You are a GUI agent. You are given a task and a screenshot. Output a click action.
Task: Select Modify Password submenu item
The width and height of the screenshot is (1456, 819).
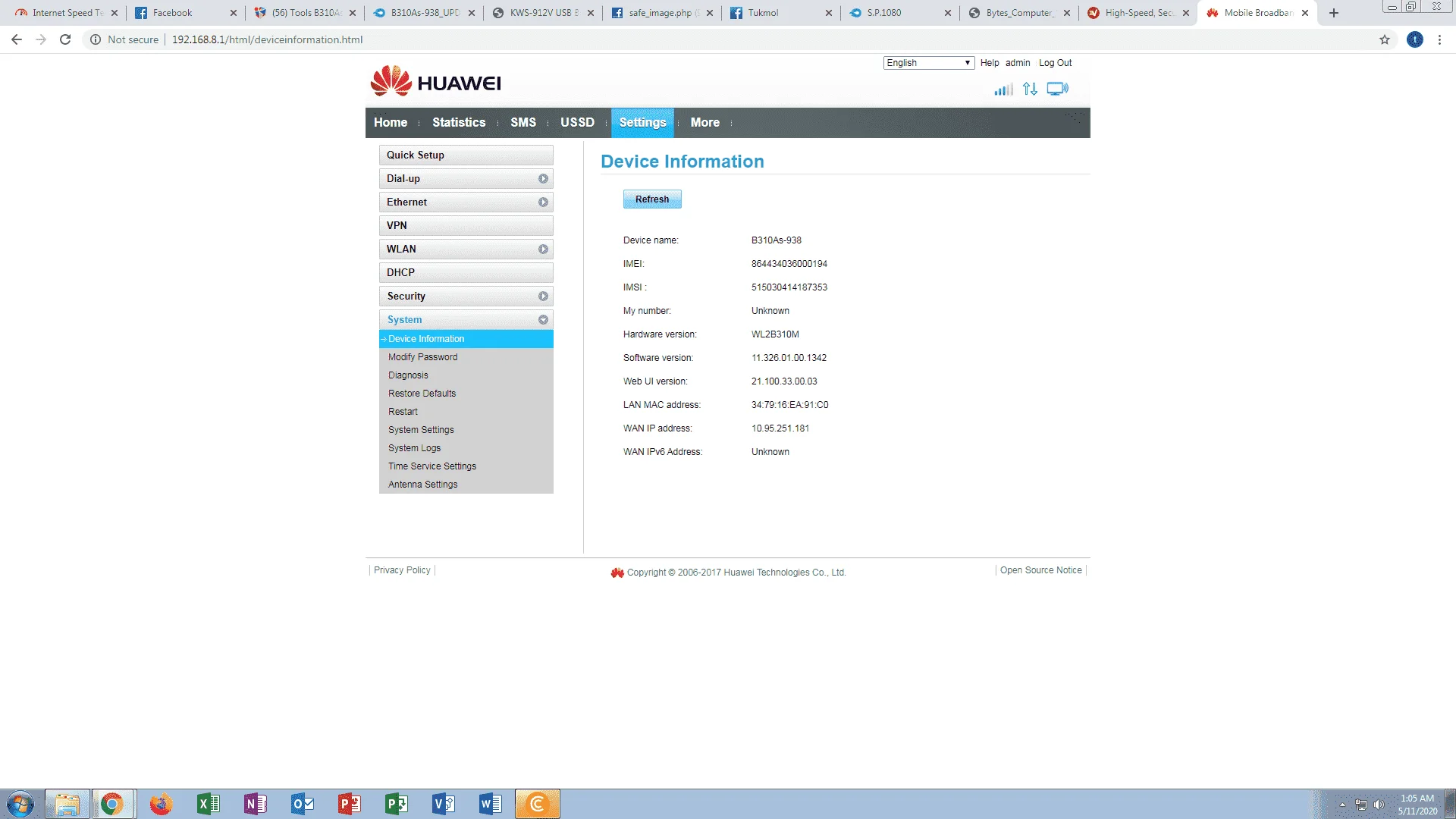coord(466,357)
